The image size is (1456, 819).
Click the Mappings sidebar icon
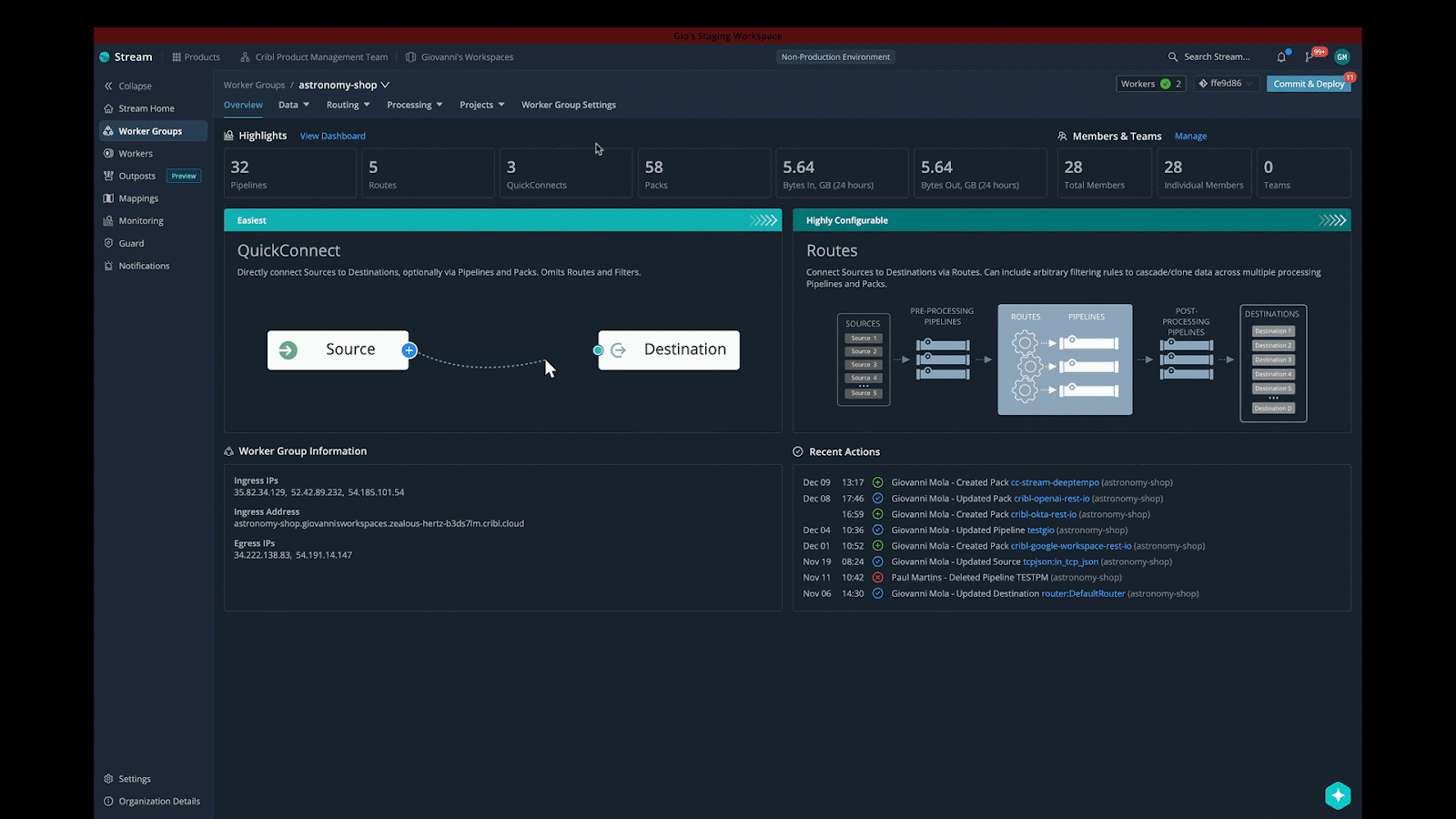pyautogui.click(x=108, y=198)
